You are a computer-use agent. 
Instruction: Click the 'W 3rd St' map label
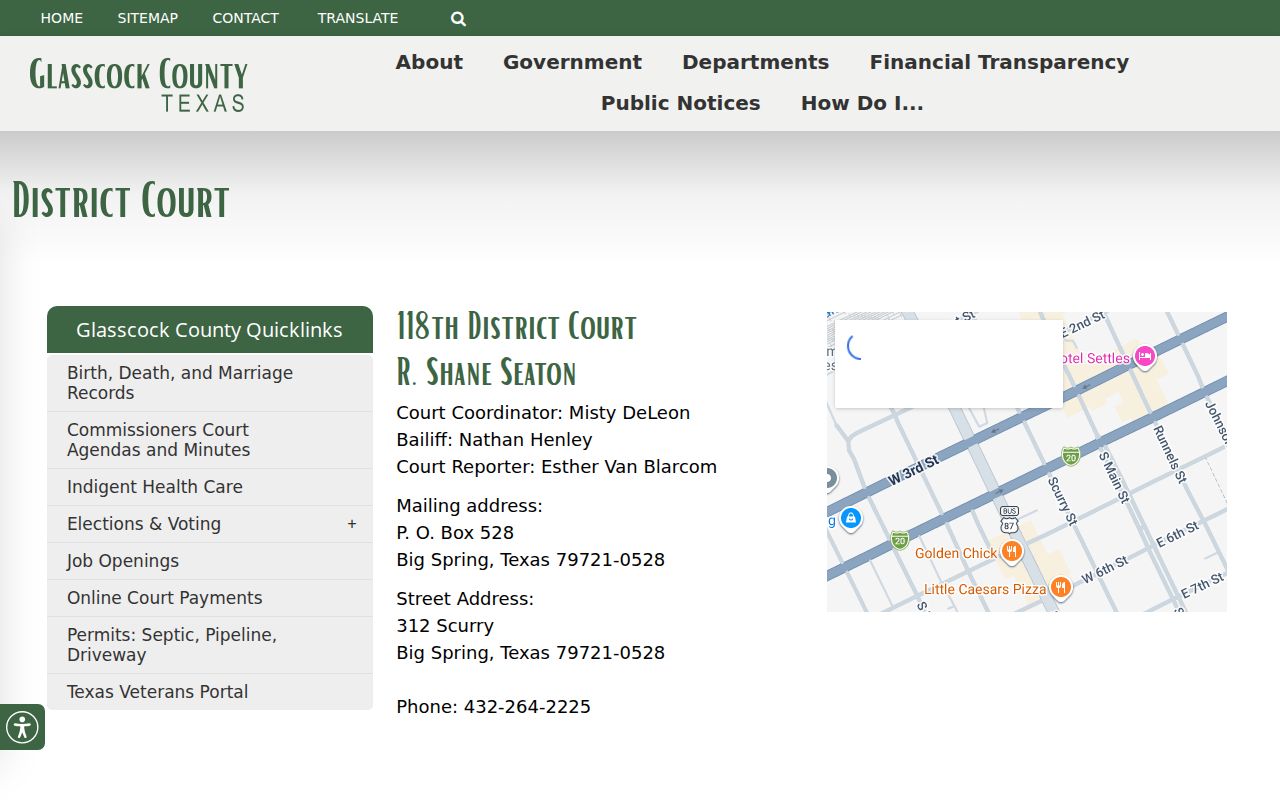pos(913,470)
